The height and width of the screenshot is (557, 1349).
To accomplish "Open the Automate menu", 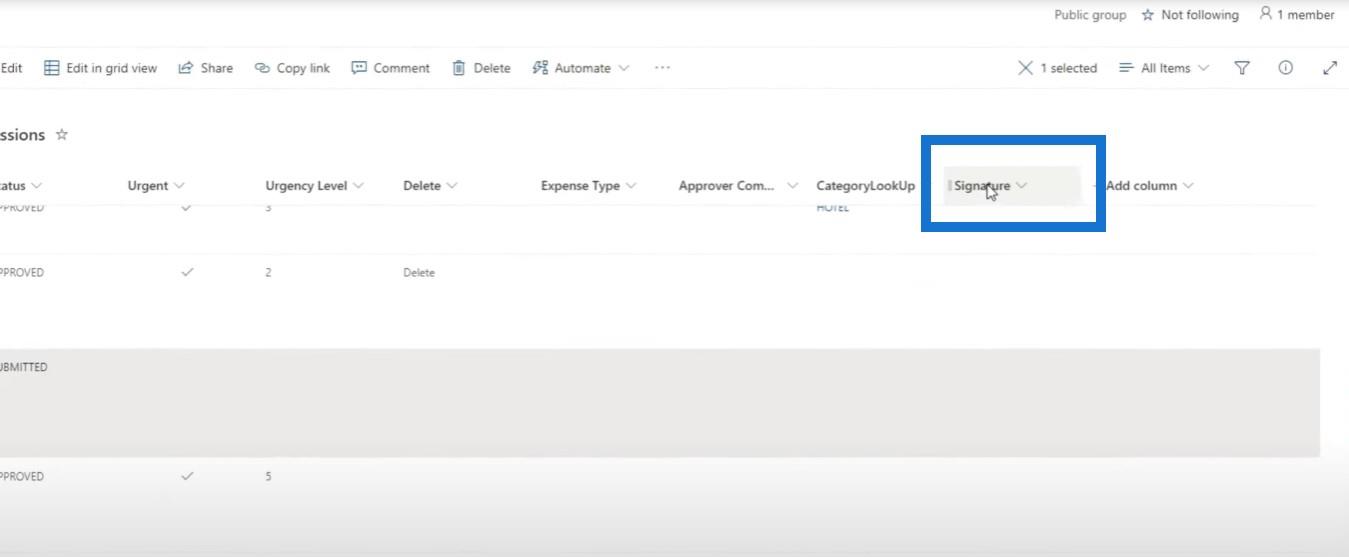I will pyautogui.click(x=581, y=68).
